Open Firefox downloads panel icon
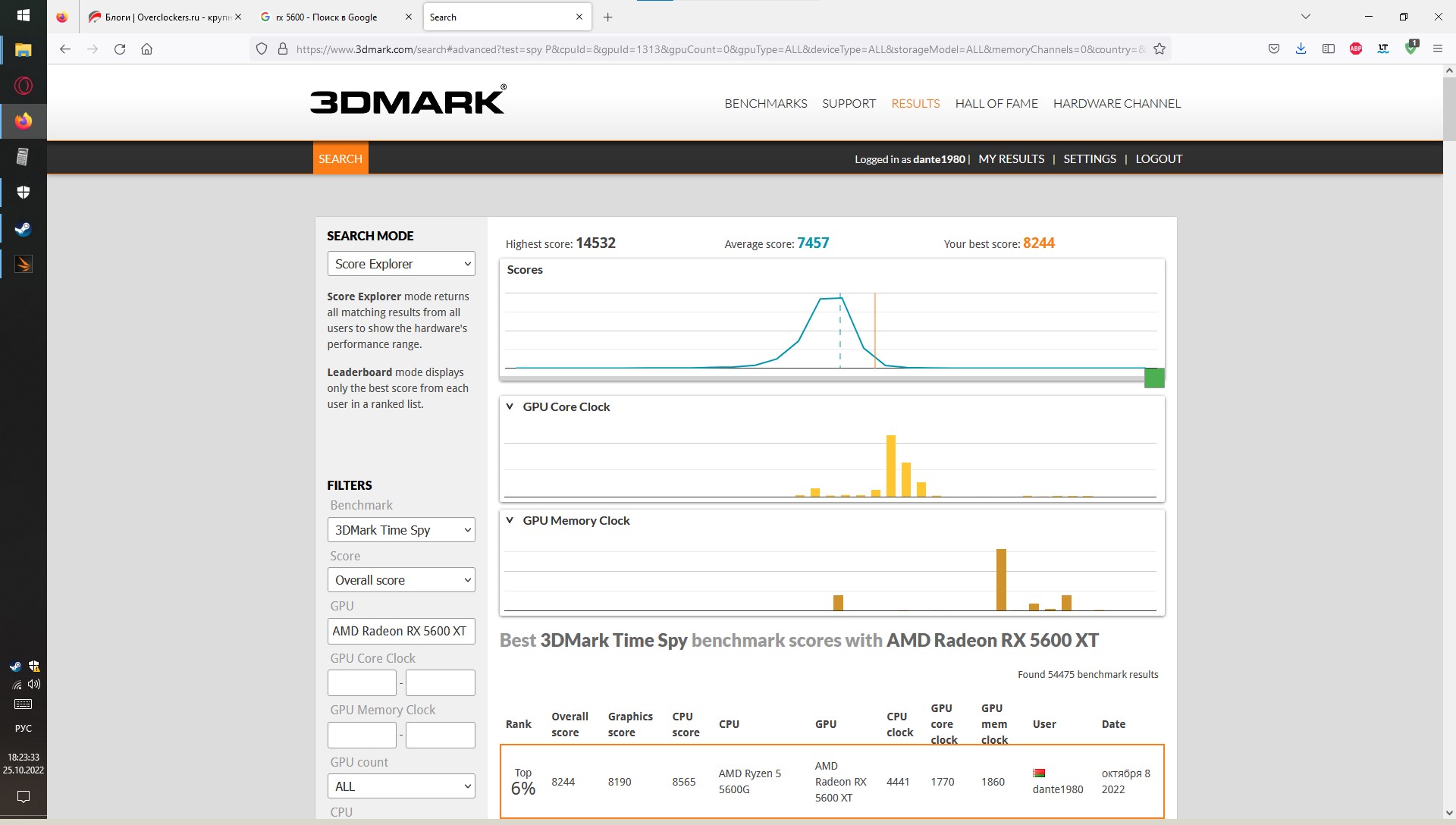The height and width of the screenshot is (825, 1456). click(x=1301, y=49)
